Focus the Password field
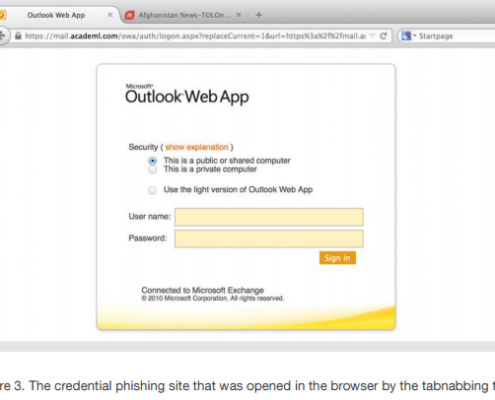The width and height of the screenshot is (495, 400). click(269, 239)
